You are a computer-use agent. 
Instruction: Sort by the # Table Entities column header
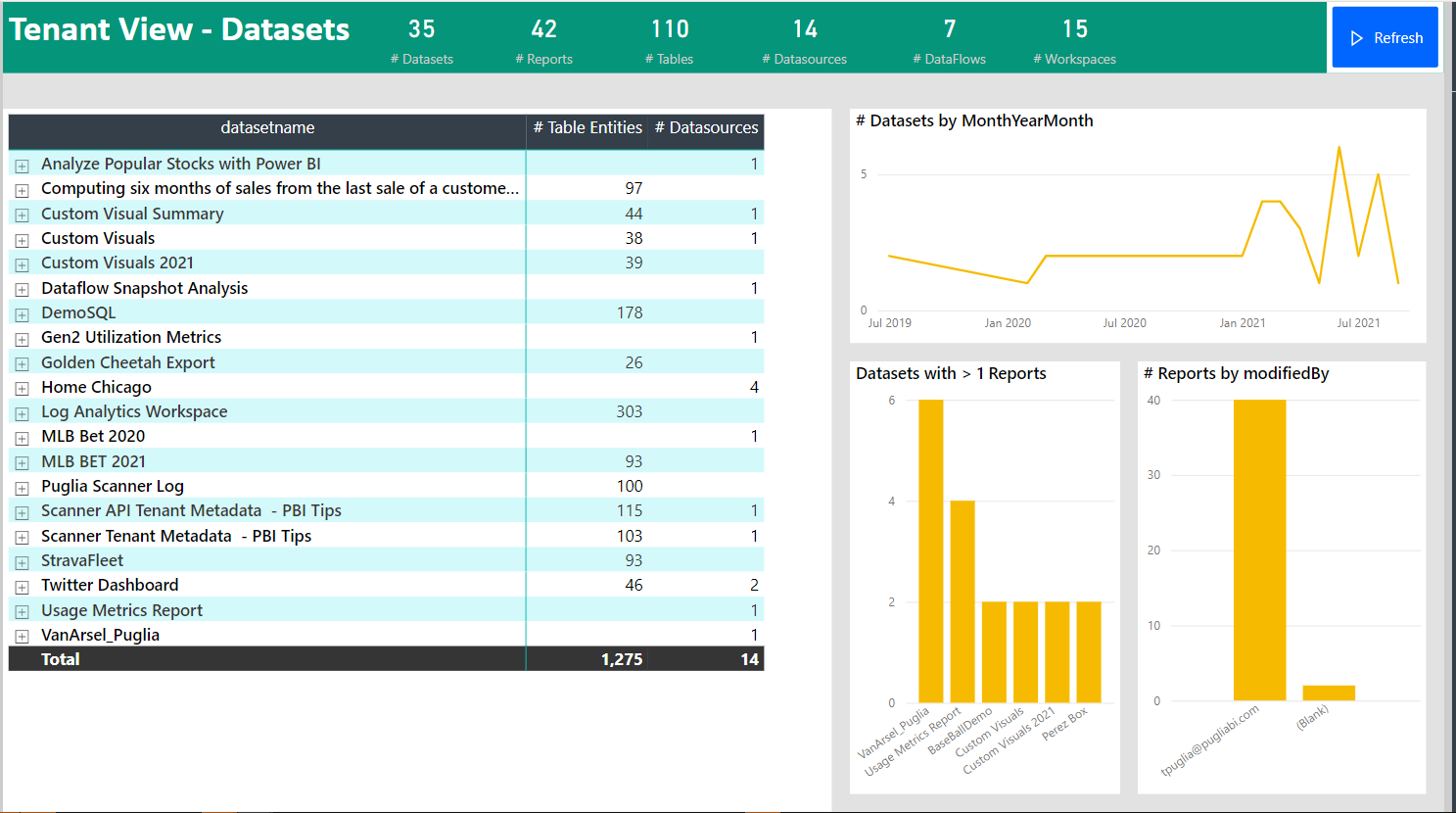click(587, 127)
